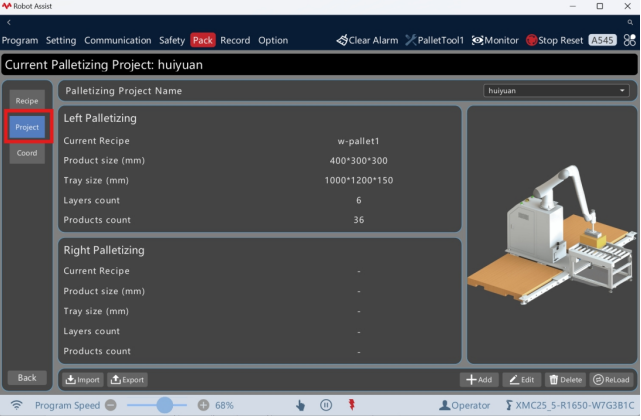Click the Wi-Fi connection status icon
The height and width of the screenshot is (420, 641).
pyautogui.click(x=17, y=405)
